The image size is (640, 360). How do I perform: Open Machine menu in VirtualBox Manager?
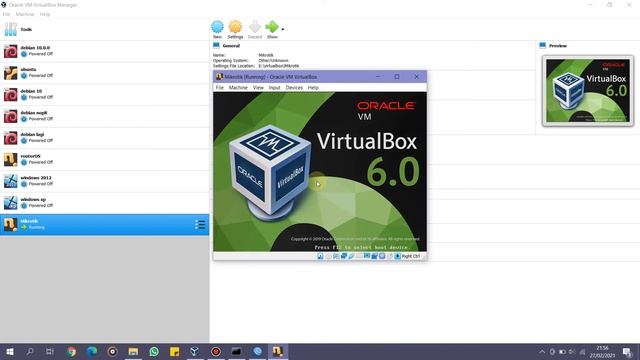25,14
